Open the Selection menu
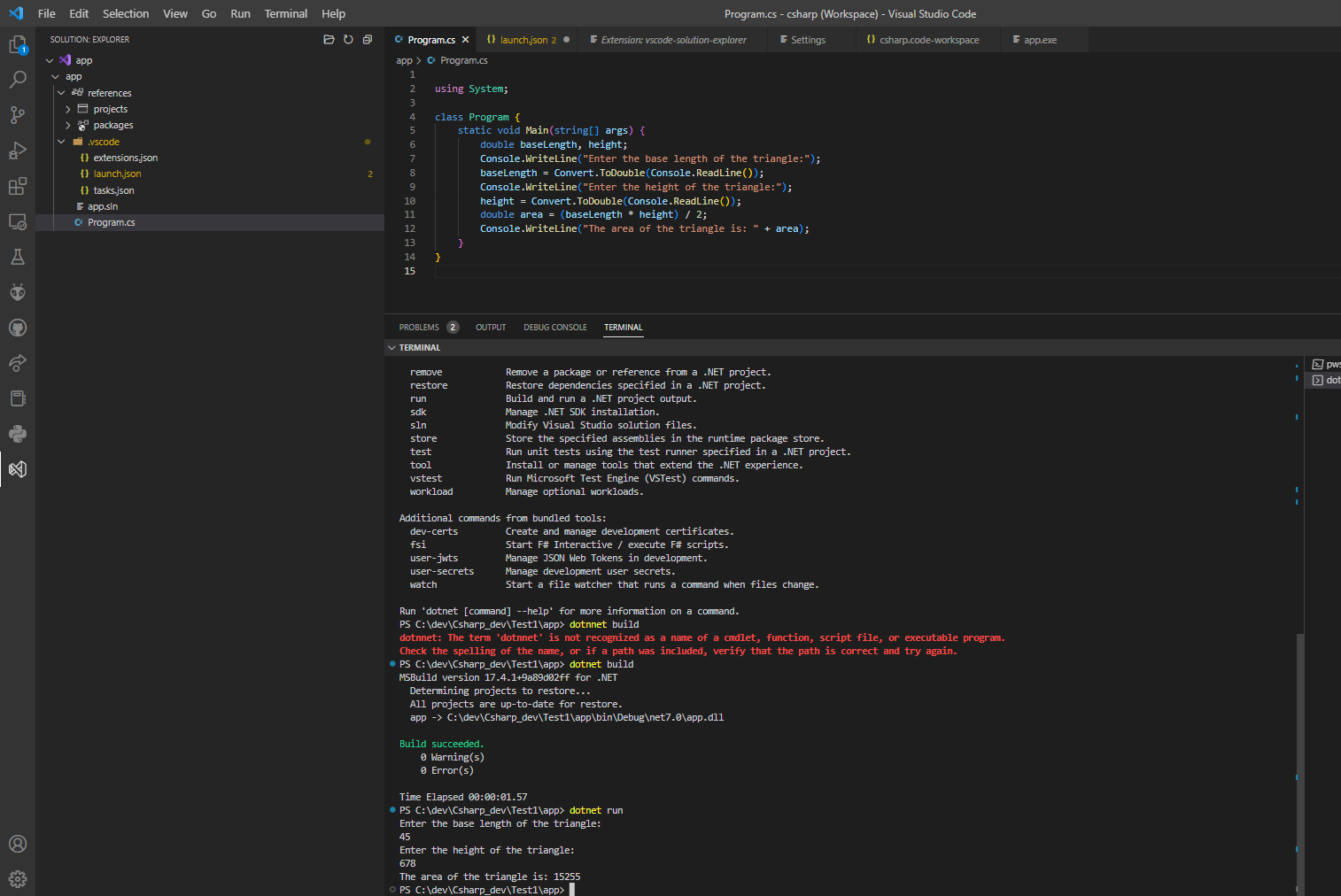 point(126,13)
